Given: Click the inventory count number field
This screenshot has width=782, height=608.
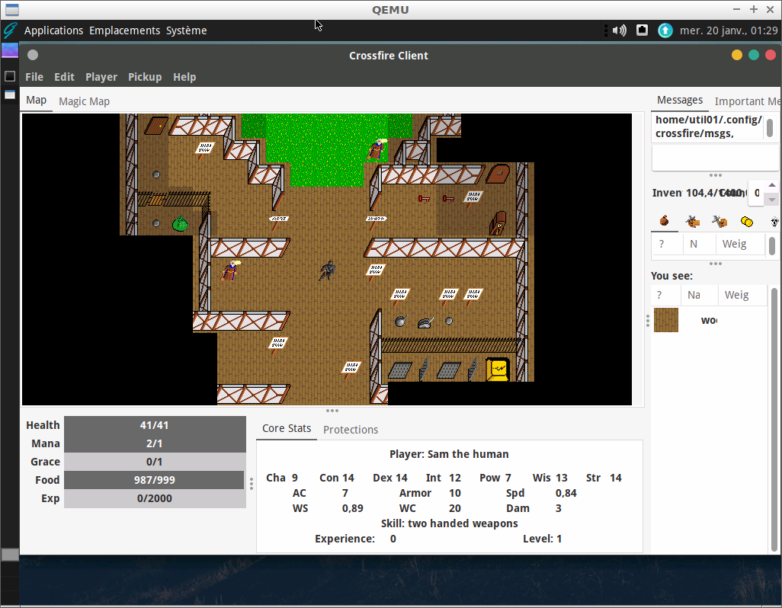Looking at the screenshot, I should (x=757, y=193).
